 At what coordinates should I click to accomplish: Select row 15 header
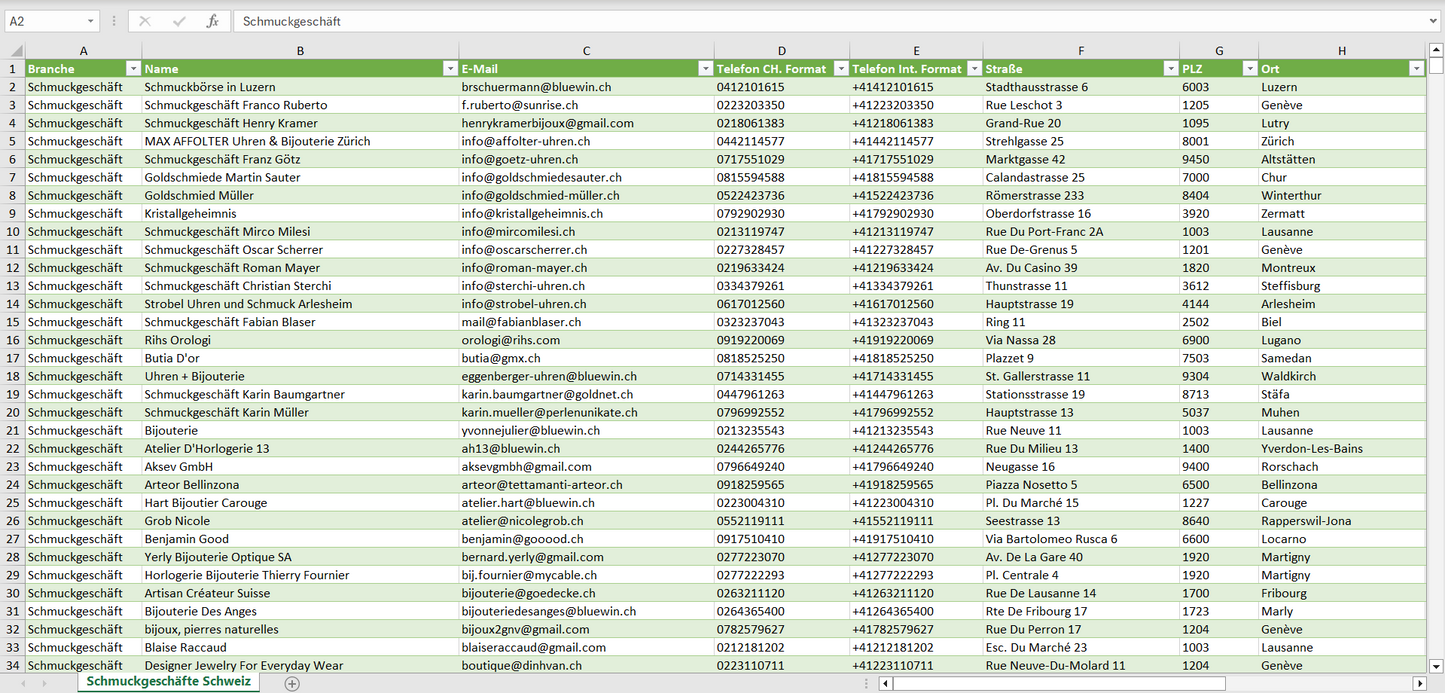(x=12, y=322)
